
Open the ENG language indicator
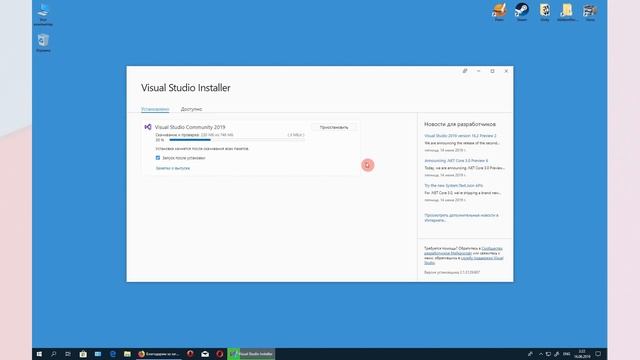click(567, 354)
